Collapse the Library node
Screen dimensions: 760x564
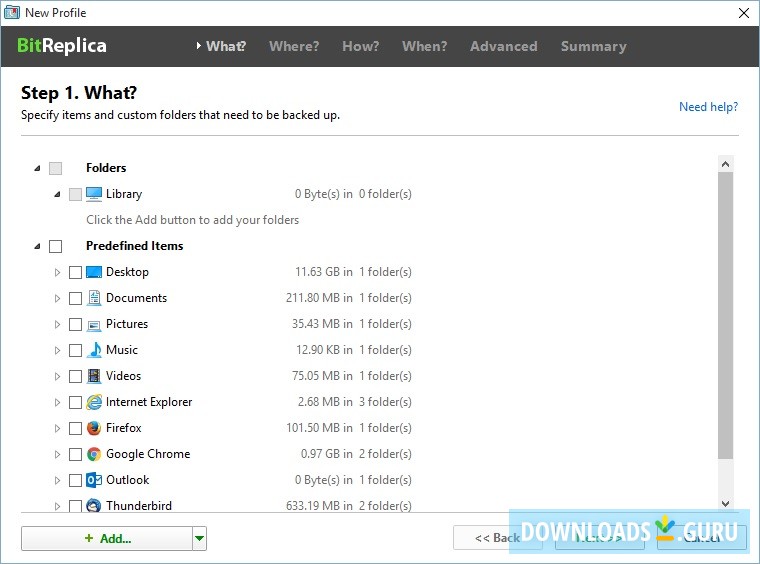point(57,194)
